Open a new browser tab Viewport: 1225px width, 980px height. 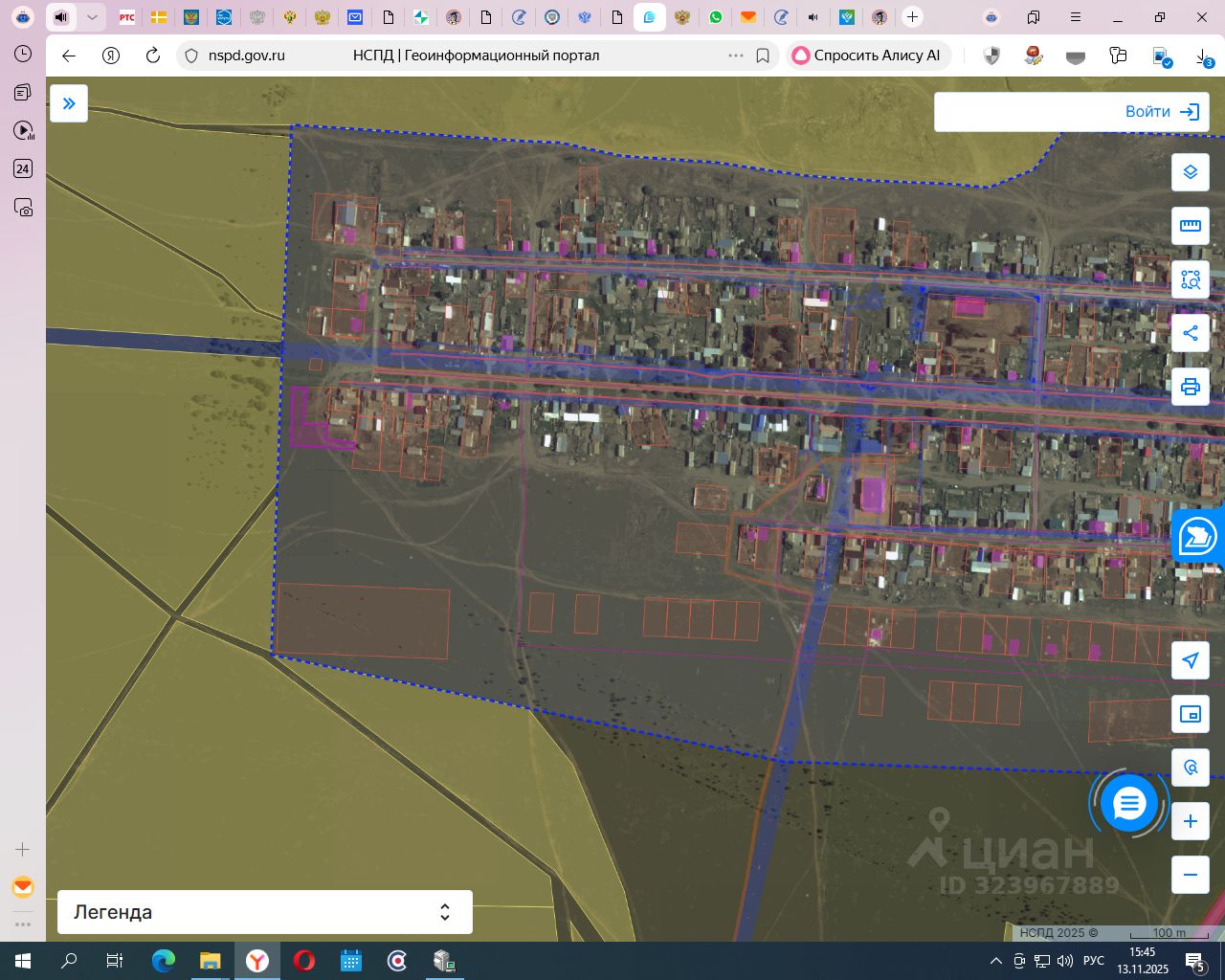[912, 17]
